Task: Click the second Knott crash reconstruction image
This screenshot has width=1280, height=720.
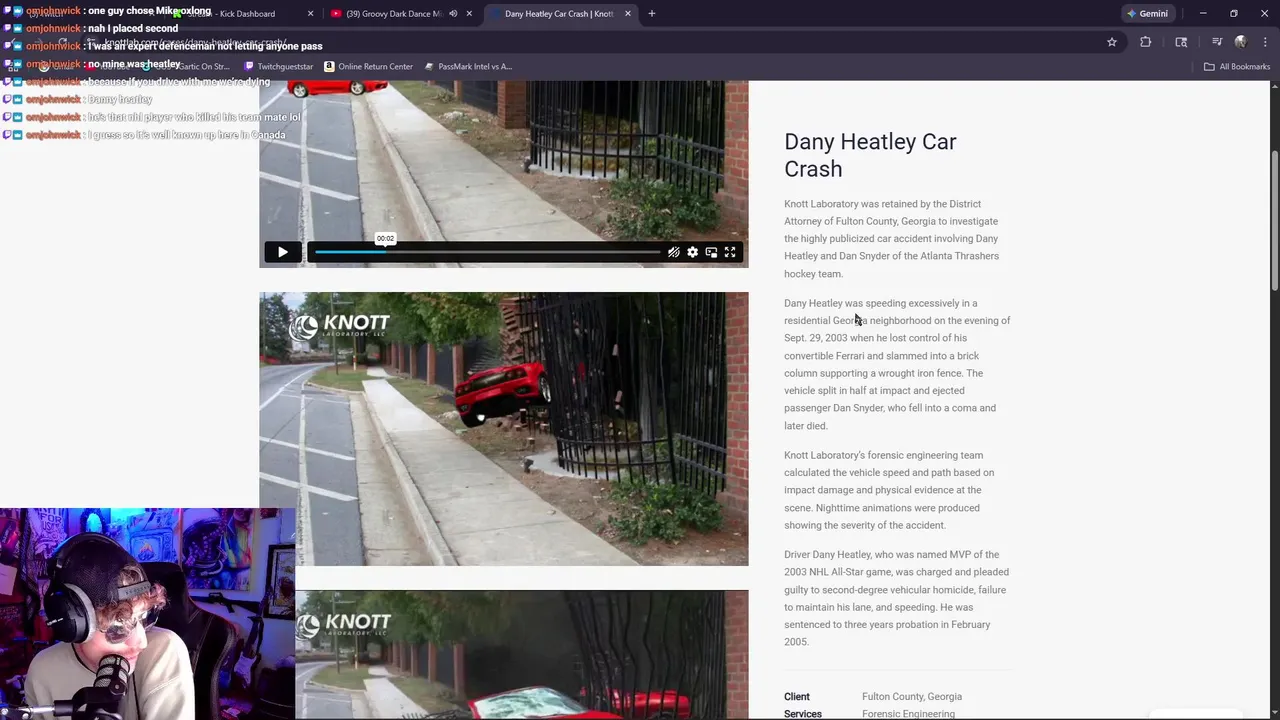Action: click(x=504, y=429)
